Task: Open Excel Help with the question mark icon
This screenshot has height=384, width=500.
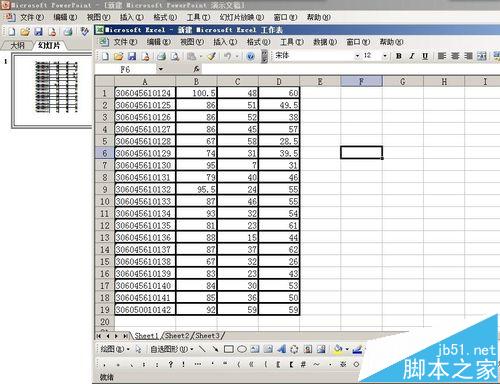Action: point(251,56)
